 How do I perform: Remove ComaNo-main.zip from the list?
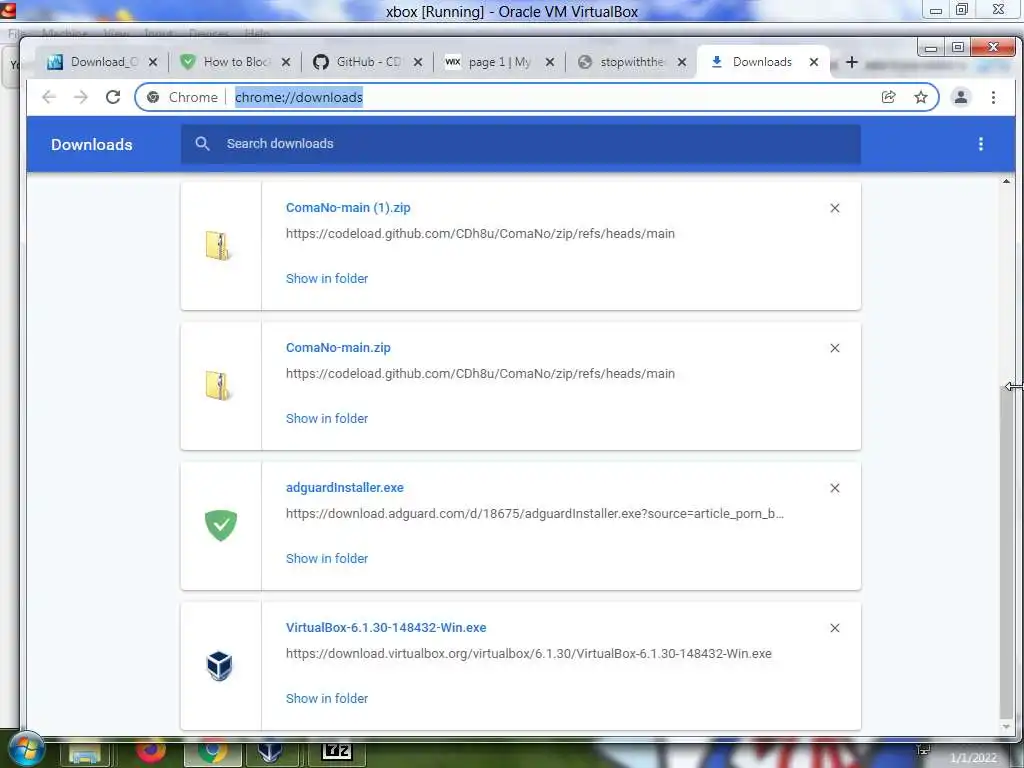point(835,348)
